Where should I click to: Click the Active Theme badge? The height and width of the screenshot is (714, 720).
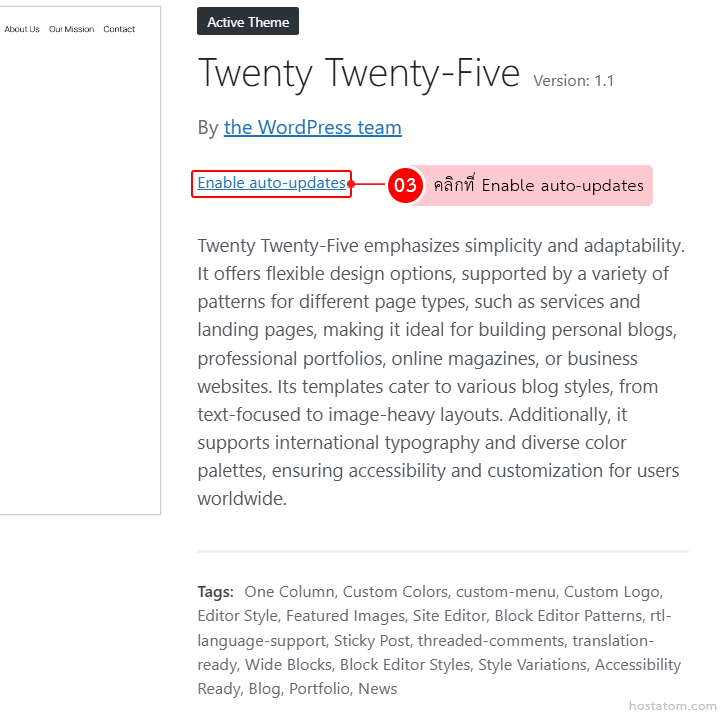(248, 22)
